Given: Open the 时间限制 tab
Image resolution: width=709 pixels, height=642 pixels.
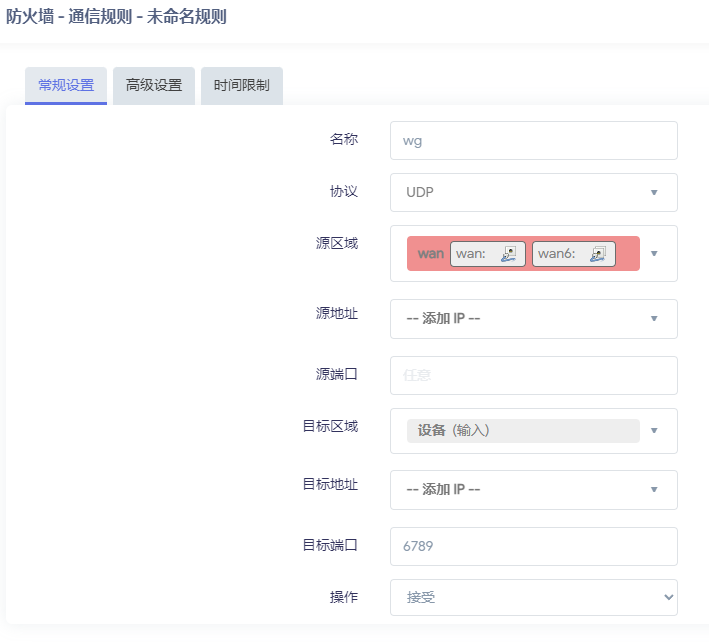Looking at the screenshot, I should tap(242, 85).
